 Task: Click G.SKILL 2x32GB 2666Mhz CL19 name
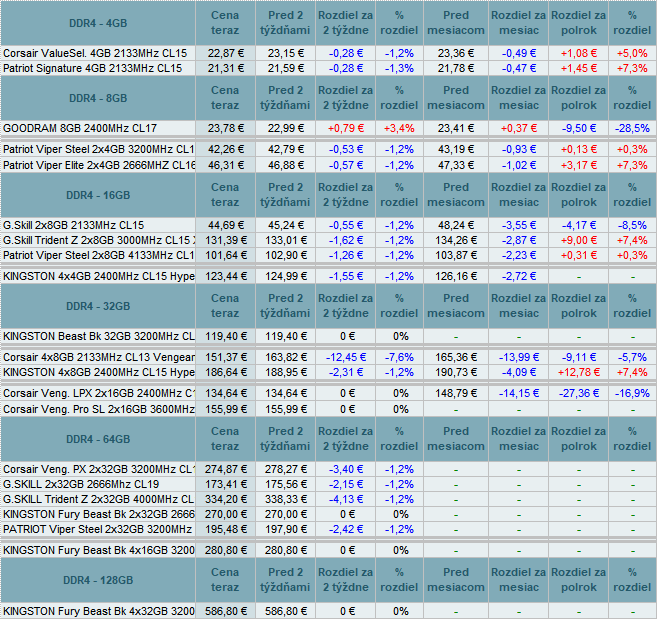(x=81, y=484)
